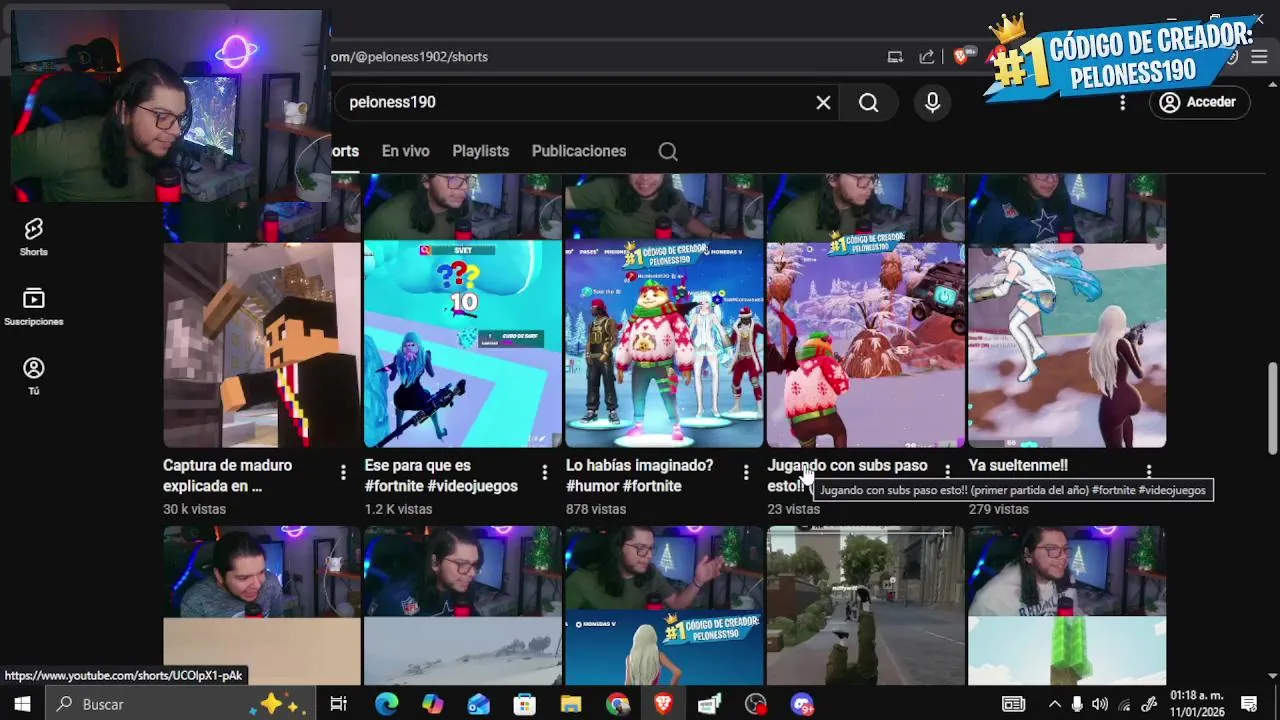Open Shorts in the YouTube sidebar
Image resolution: width=1280 pixels, height=720 pixels.
click(x=33, y=238)
